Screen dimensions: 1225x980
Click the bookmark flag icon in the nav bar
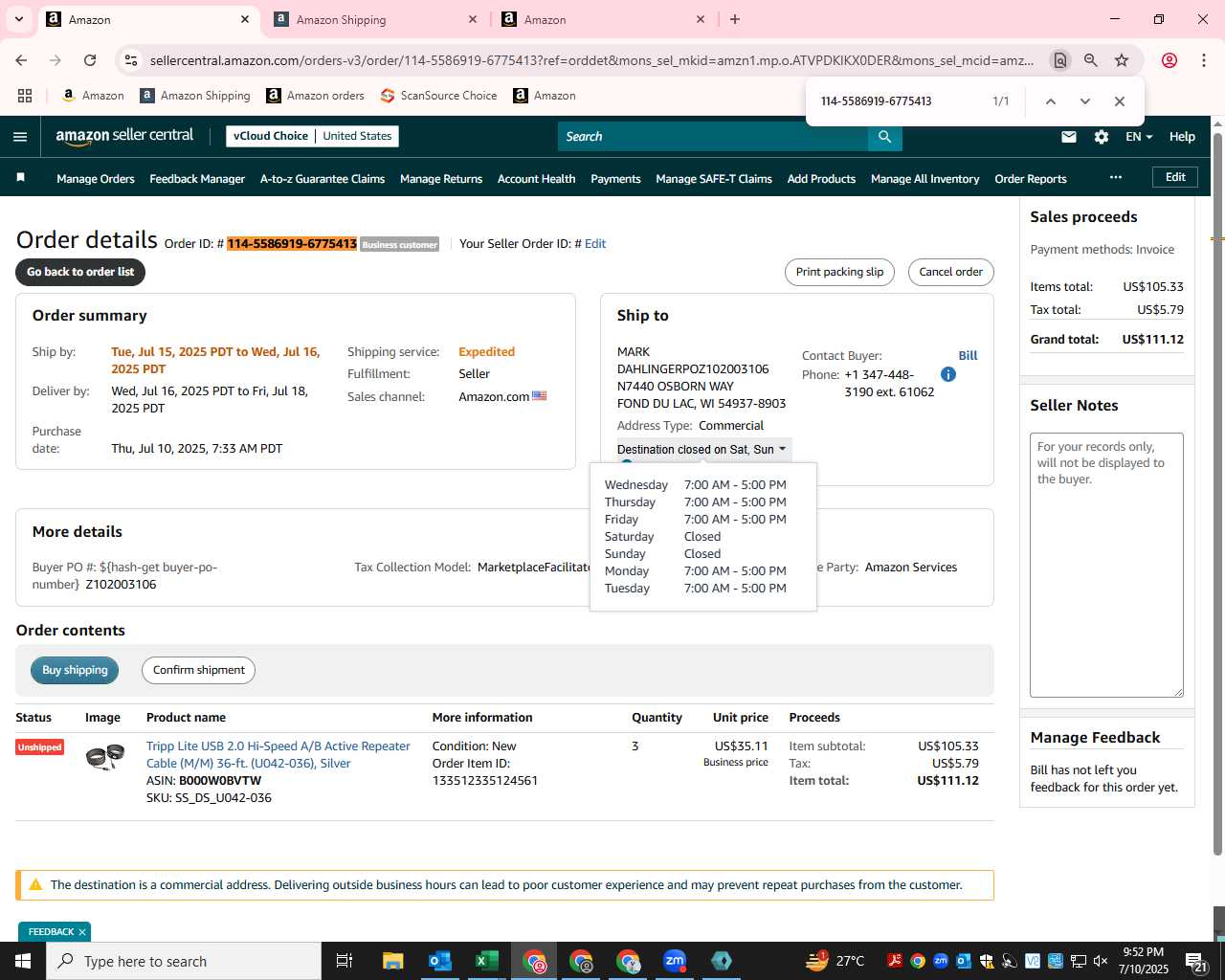pyautogui.click(x=20, y=178)
